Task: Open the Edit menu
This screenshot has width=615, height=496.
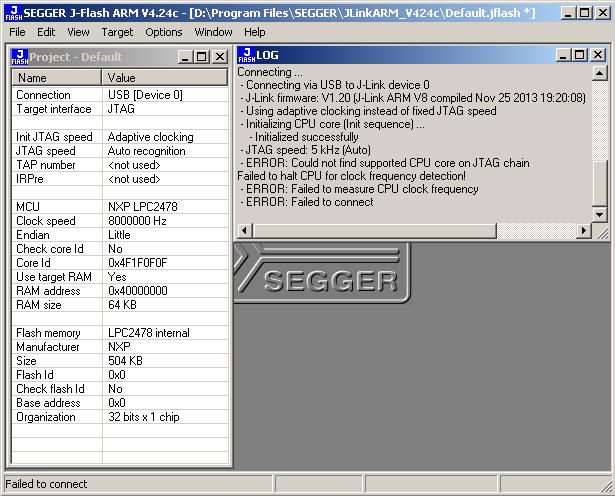Action: [x=46, y=32]
